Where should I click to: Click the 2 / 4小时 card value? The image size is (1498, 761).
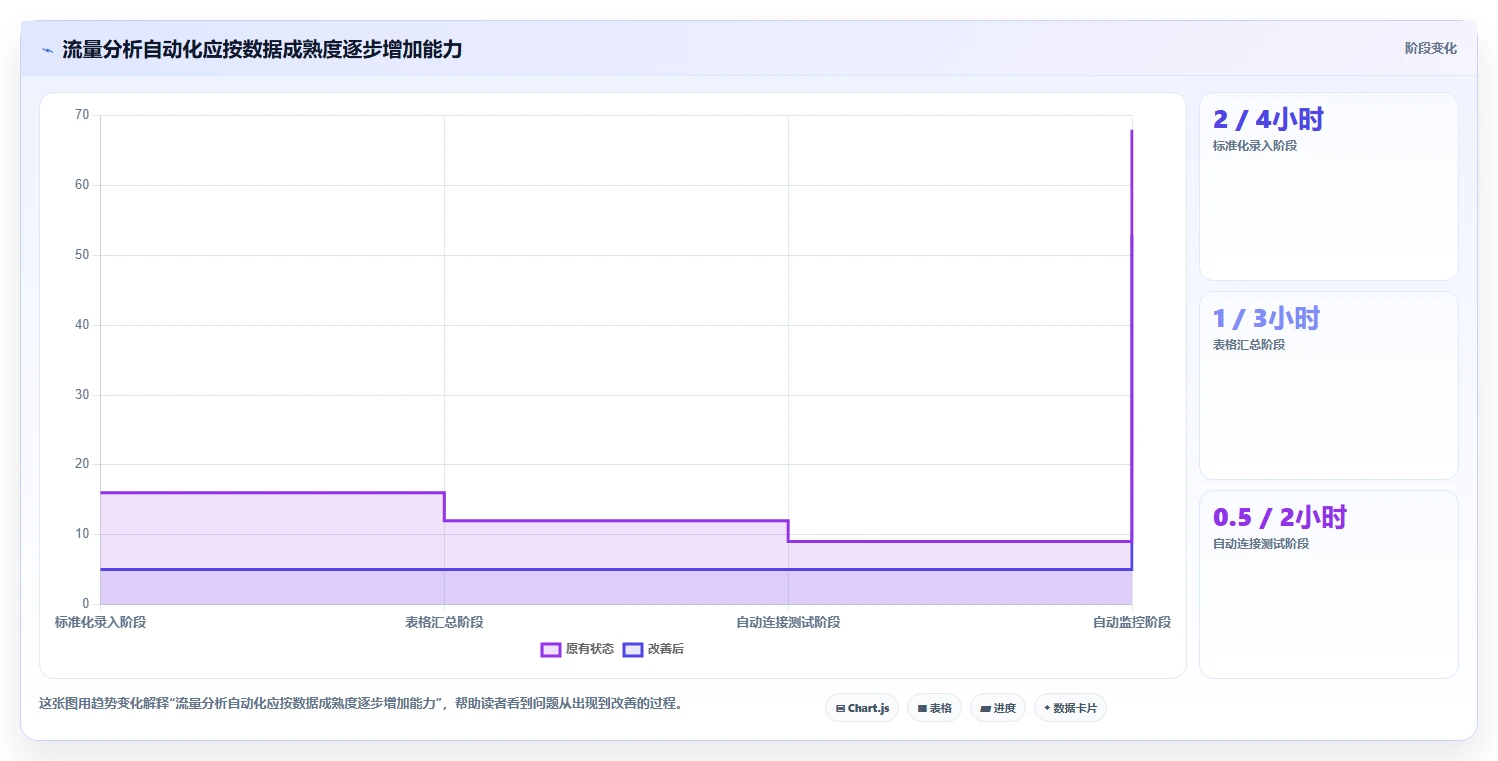click(x=1268, y=119)
